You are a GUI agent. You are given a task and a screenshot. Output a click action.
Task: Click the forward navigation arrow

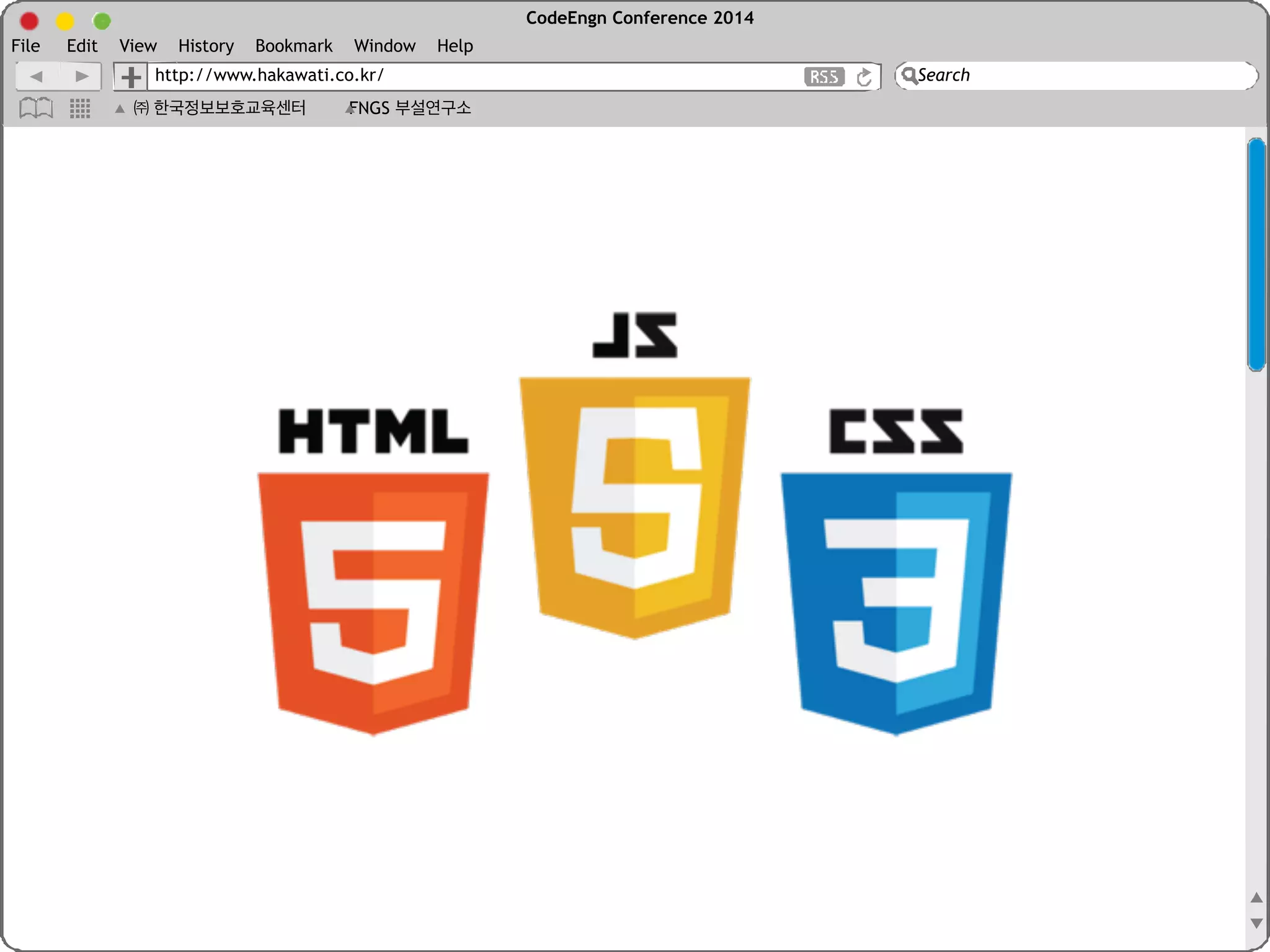tap(81, 76)
